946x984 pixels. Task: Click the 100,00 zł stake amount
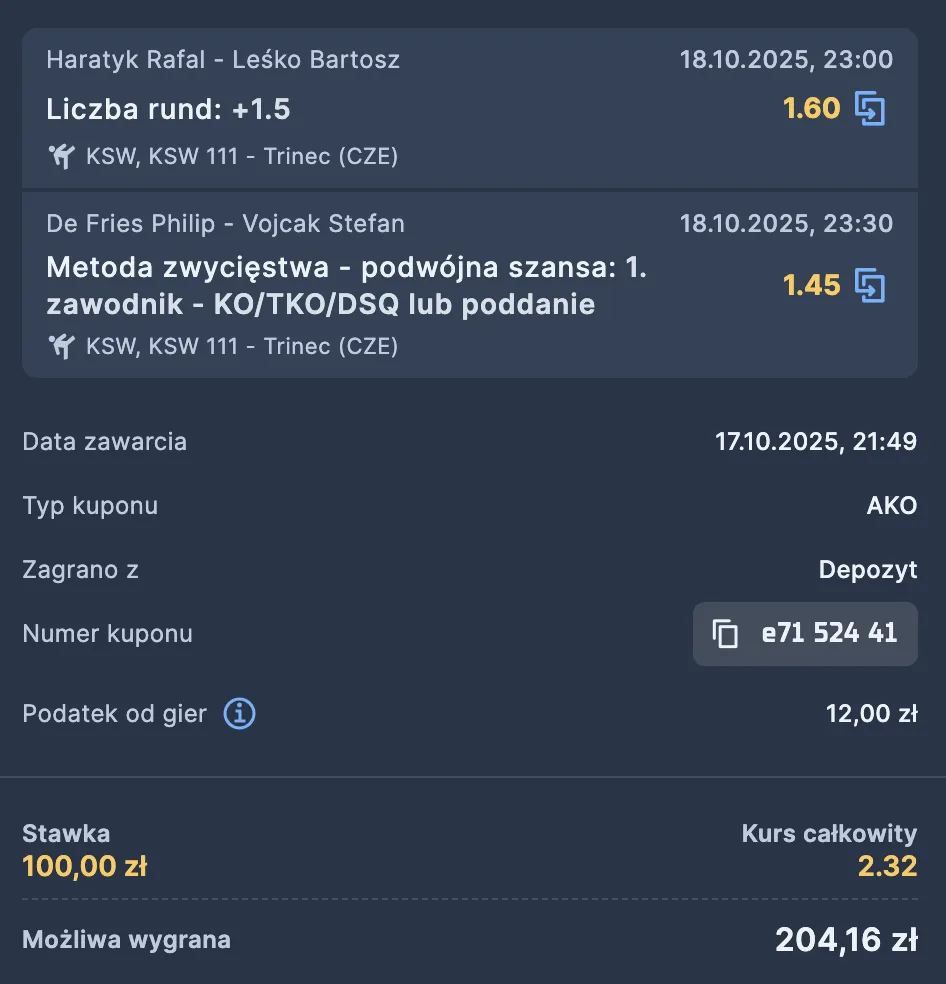click(x=84, y=866)
